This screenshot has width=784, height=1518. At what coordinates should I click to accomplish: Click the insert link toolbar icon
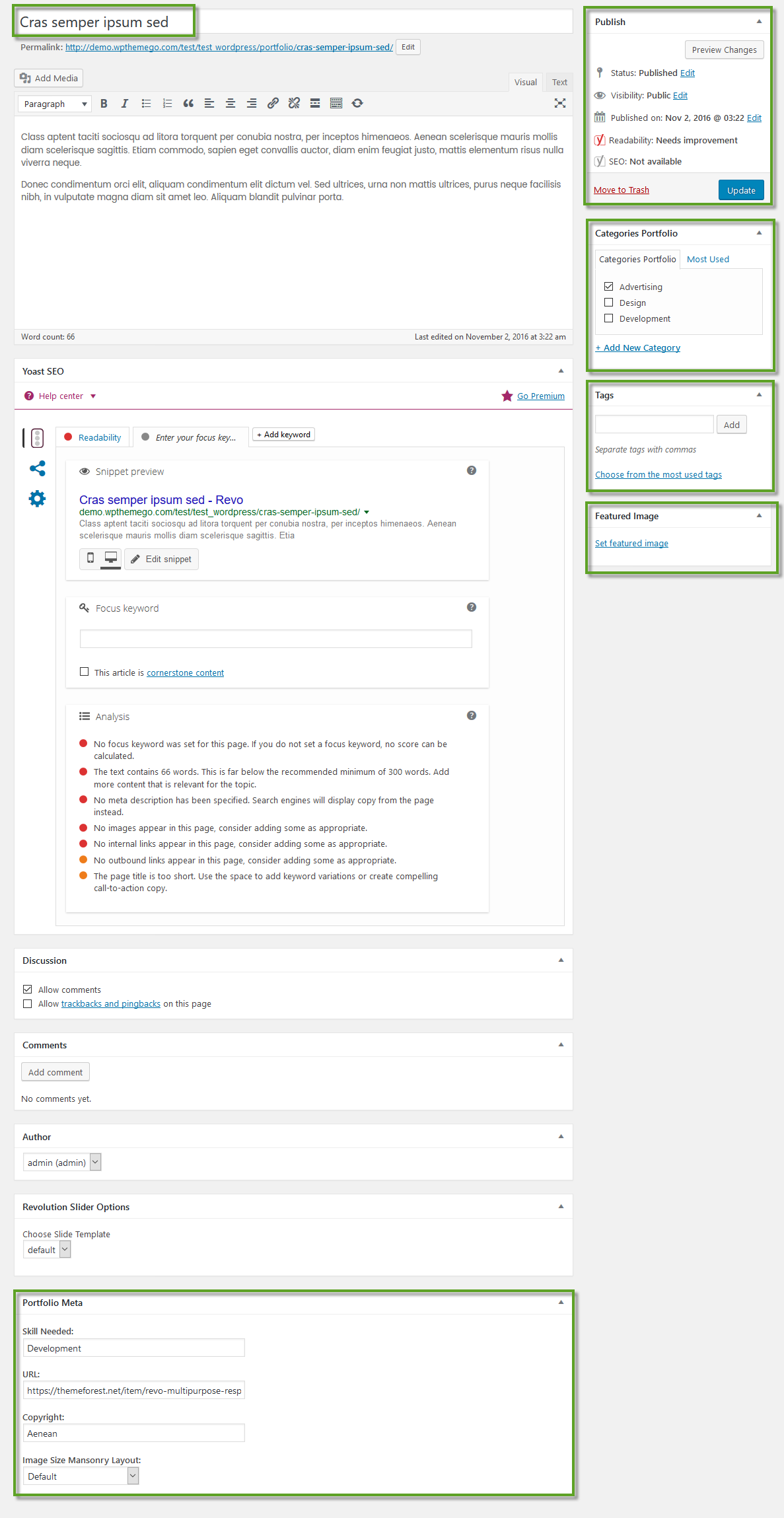[x=273, y=104]
